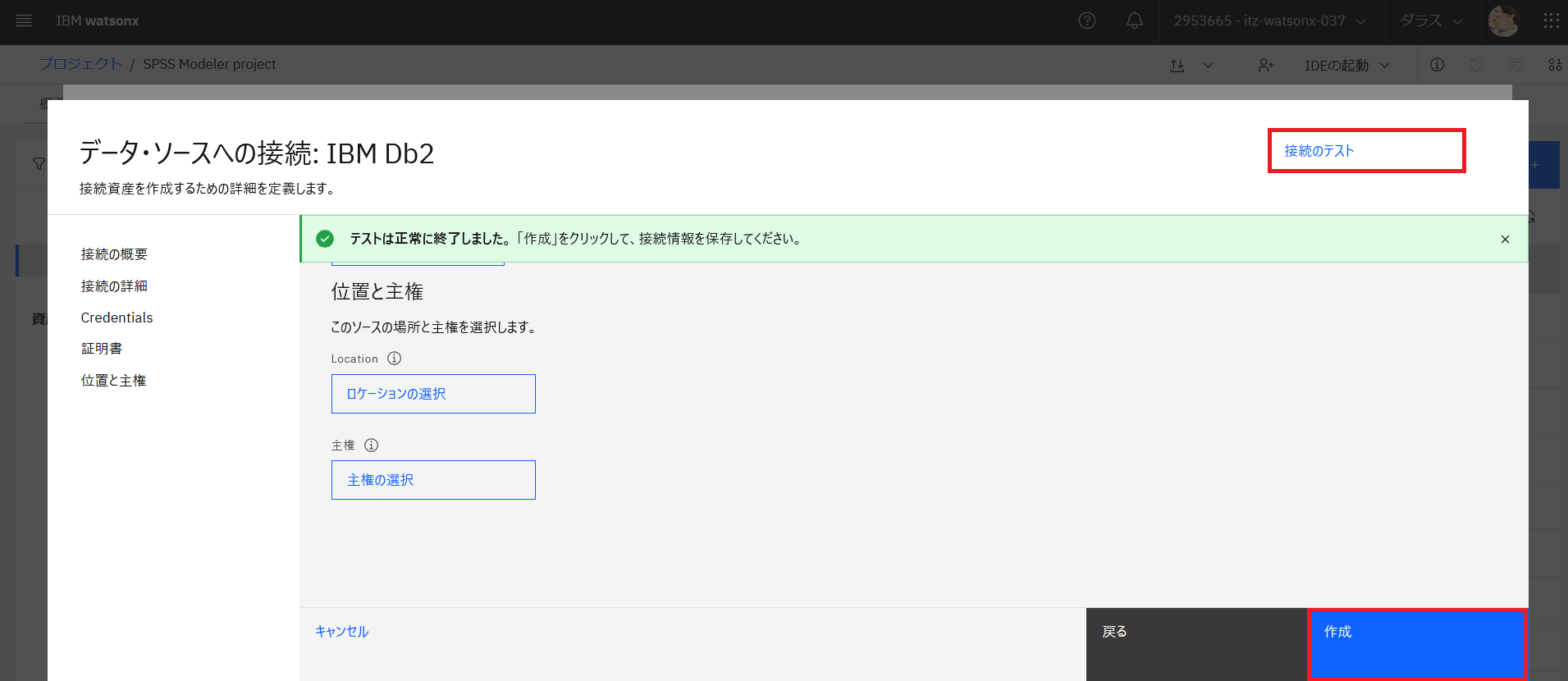Go to 接続の概要 section
Image resolution: width=1568 pixels, height=681 pixels.
114,254
